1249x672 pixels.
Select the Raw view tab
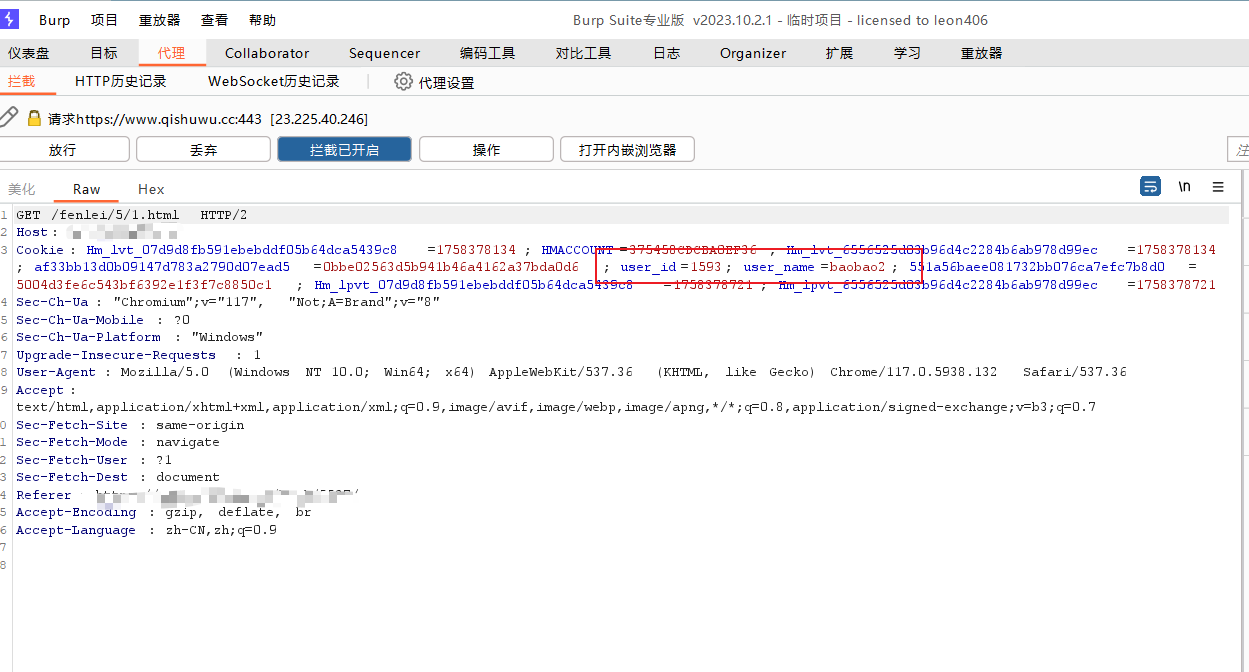(86, 189)
